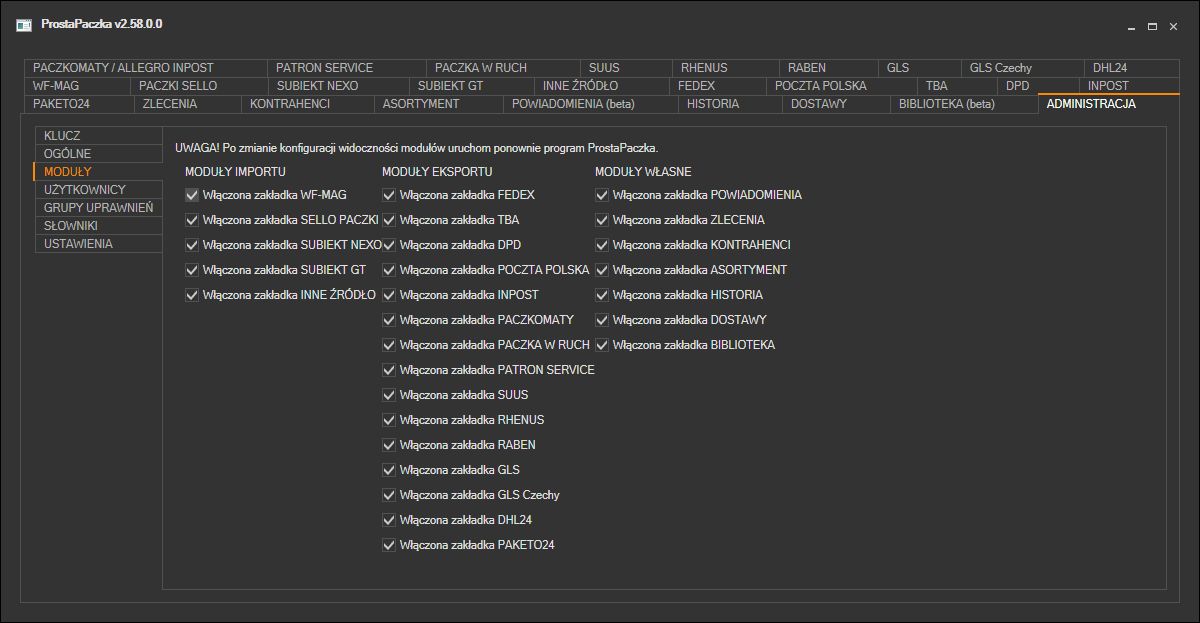Open the PACZKOMATY / ALLEGRO INPOST tab
Viewport: 1200px width, 623px height.
pyautogui.click(x=146, y=68)
